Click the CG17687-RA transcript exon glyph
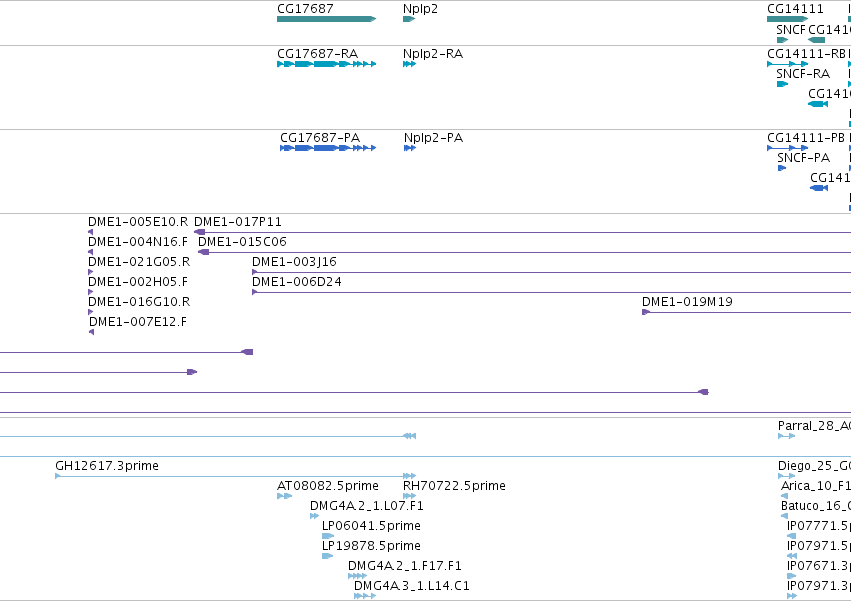851x601 pixels. pos(326,64)
